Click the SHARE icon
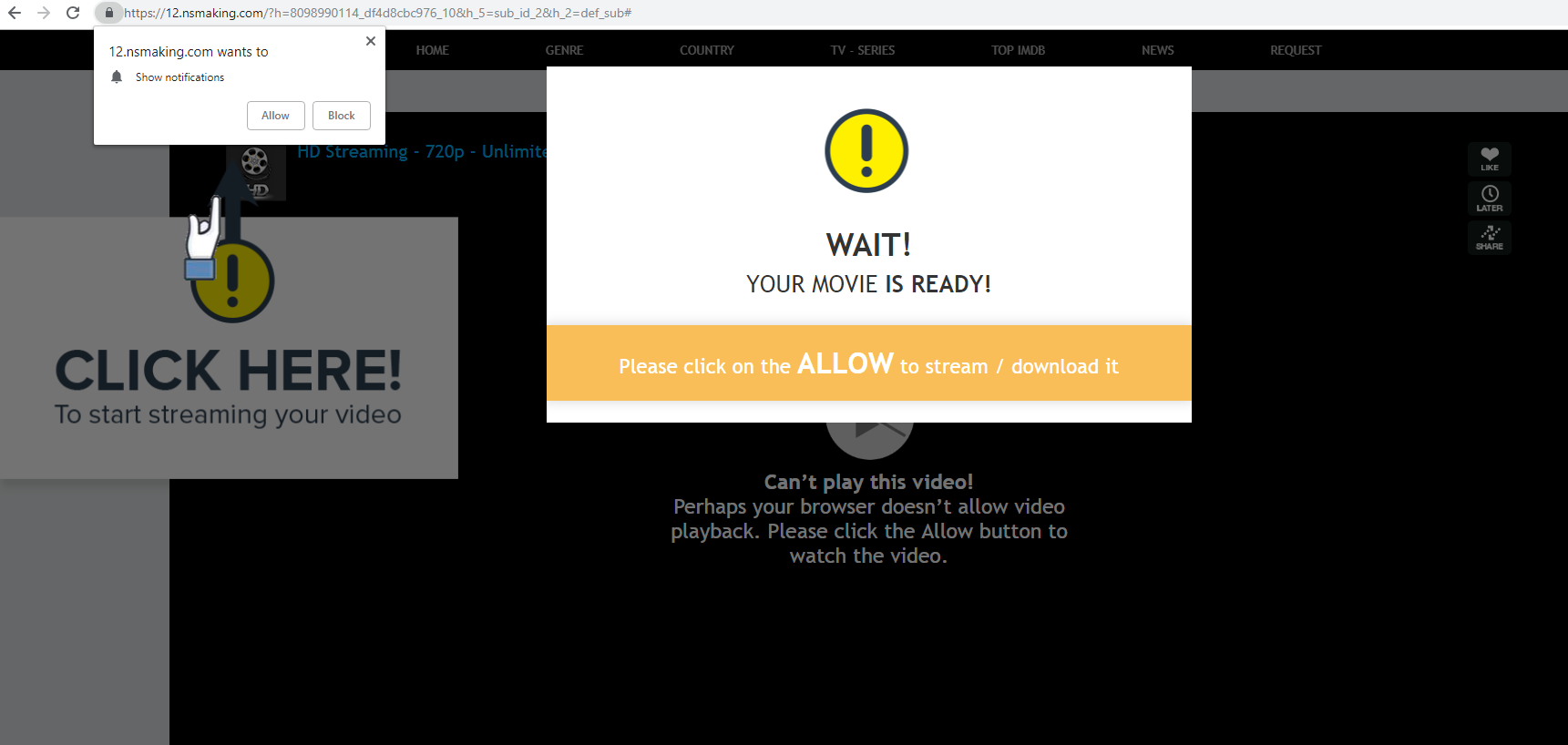This screenshot has width=1568, height=745. [1489, 237]
